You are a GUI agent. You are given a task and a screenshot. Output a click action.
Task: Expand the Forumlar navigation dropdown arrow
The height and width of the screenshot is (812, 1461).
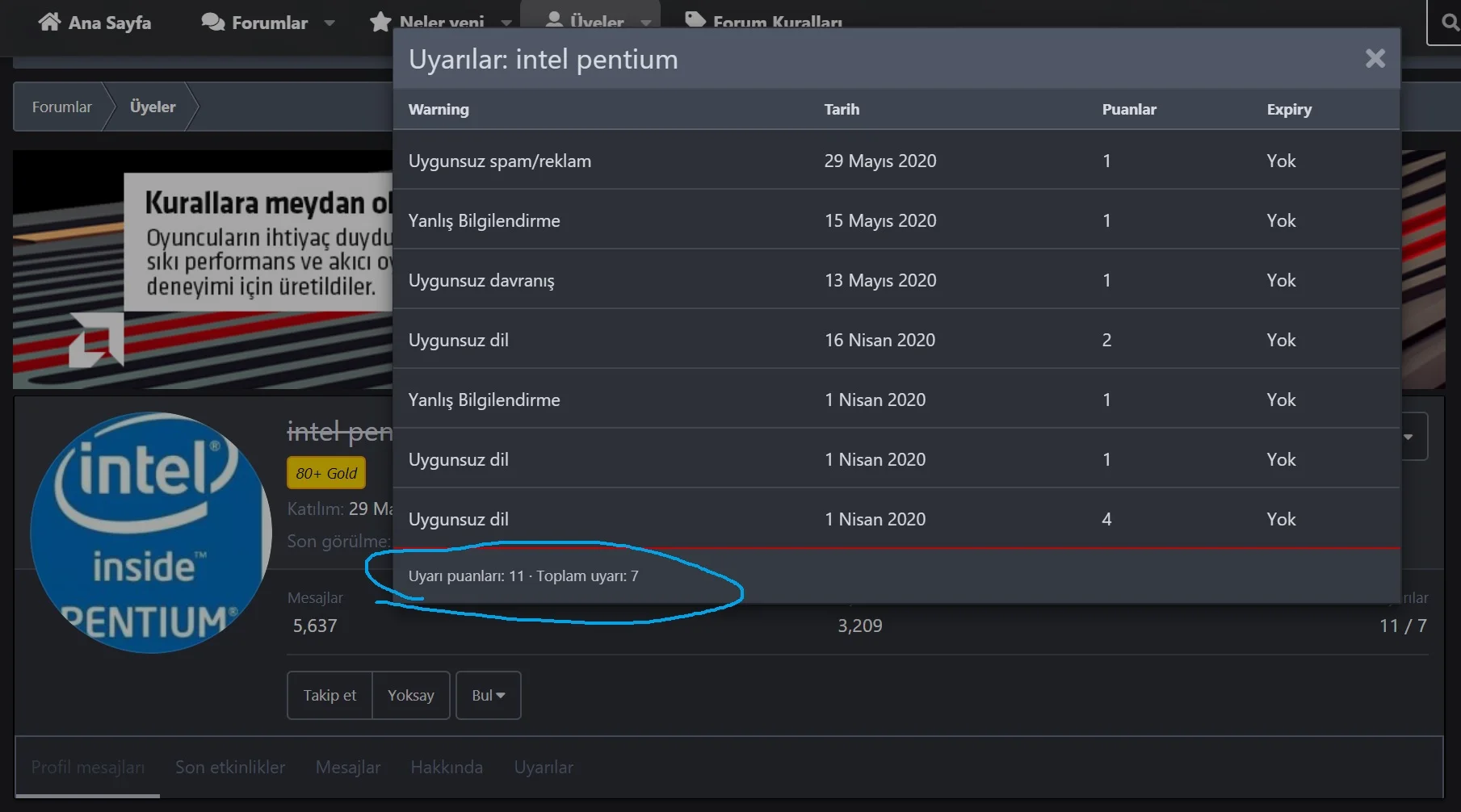coord(330,23)
